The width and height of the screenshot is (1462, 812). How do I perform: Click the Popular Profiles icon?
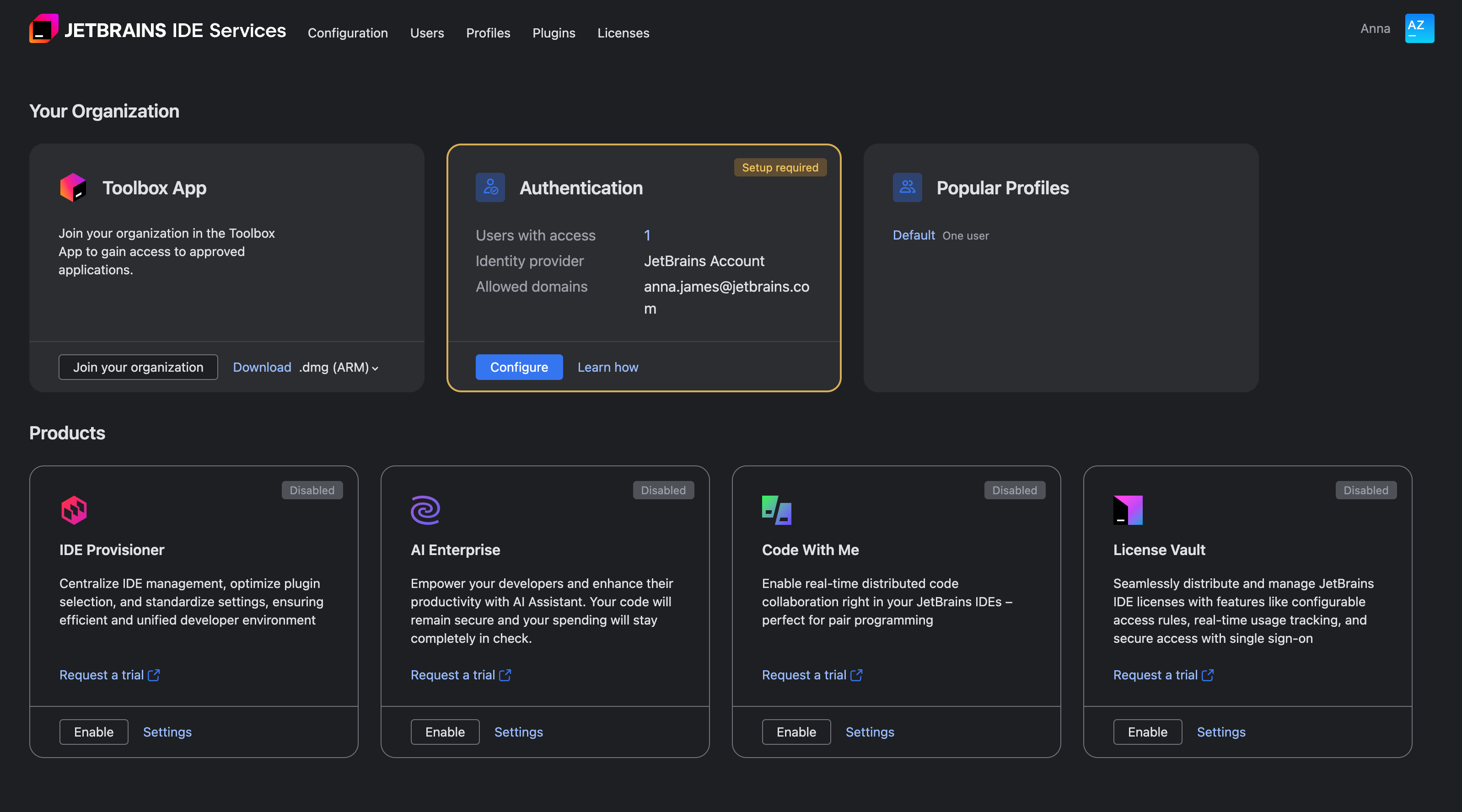click(x=907, y=187)
